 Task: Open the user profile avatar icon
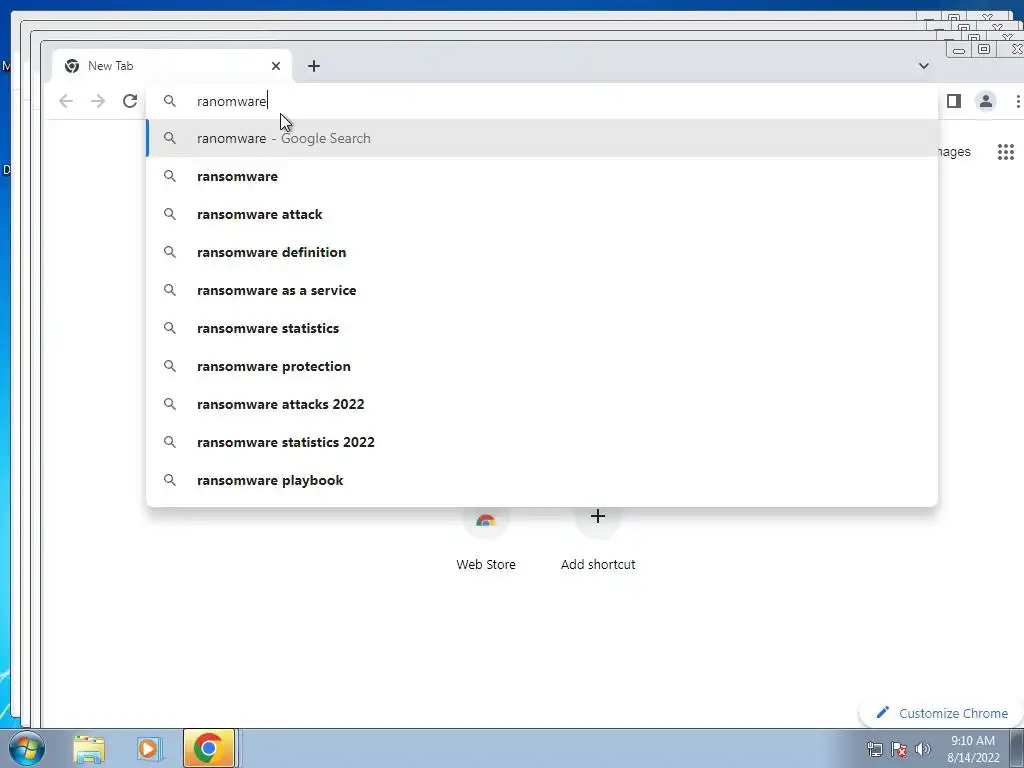coord(986,101)
